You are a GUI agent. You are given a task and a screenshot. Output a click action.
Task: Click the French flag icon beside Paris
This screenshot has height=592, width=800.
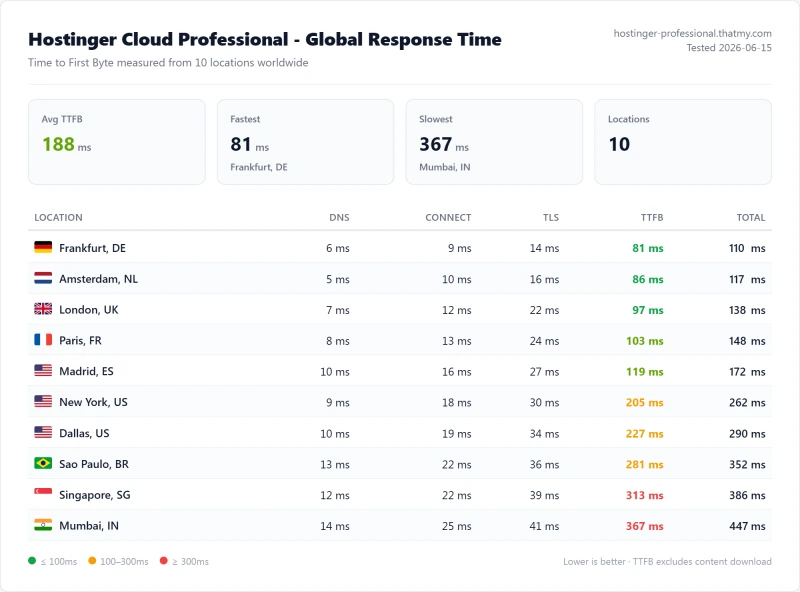pyautogui.click(x=43, y=339)
